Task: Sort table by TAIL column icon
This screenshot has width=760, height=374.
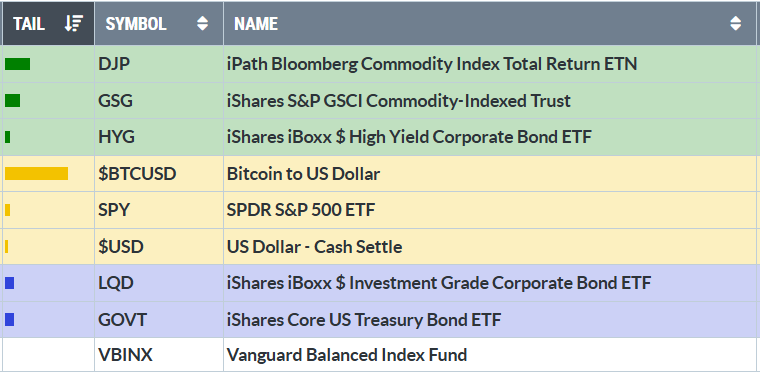Action: pos(74,23)
